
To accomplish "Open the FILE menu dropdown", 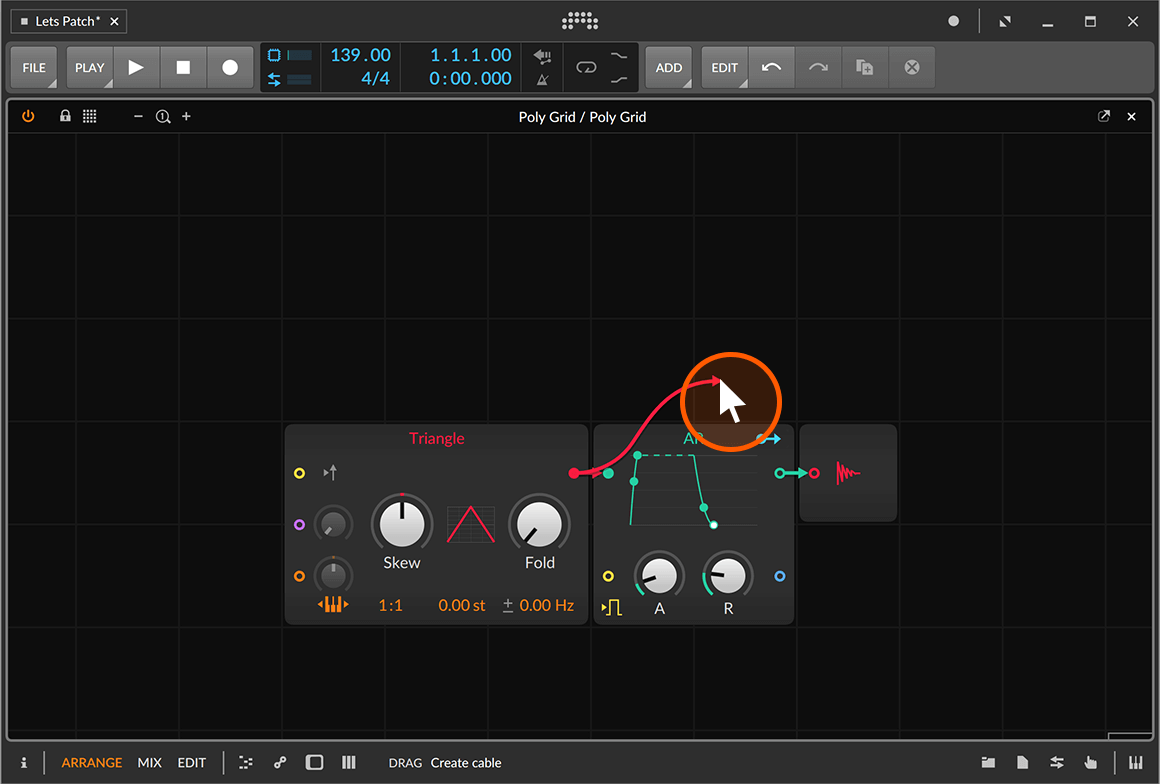I will (x=34, y=68).
